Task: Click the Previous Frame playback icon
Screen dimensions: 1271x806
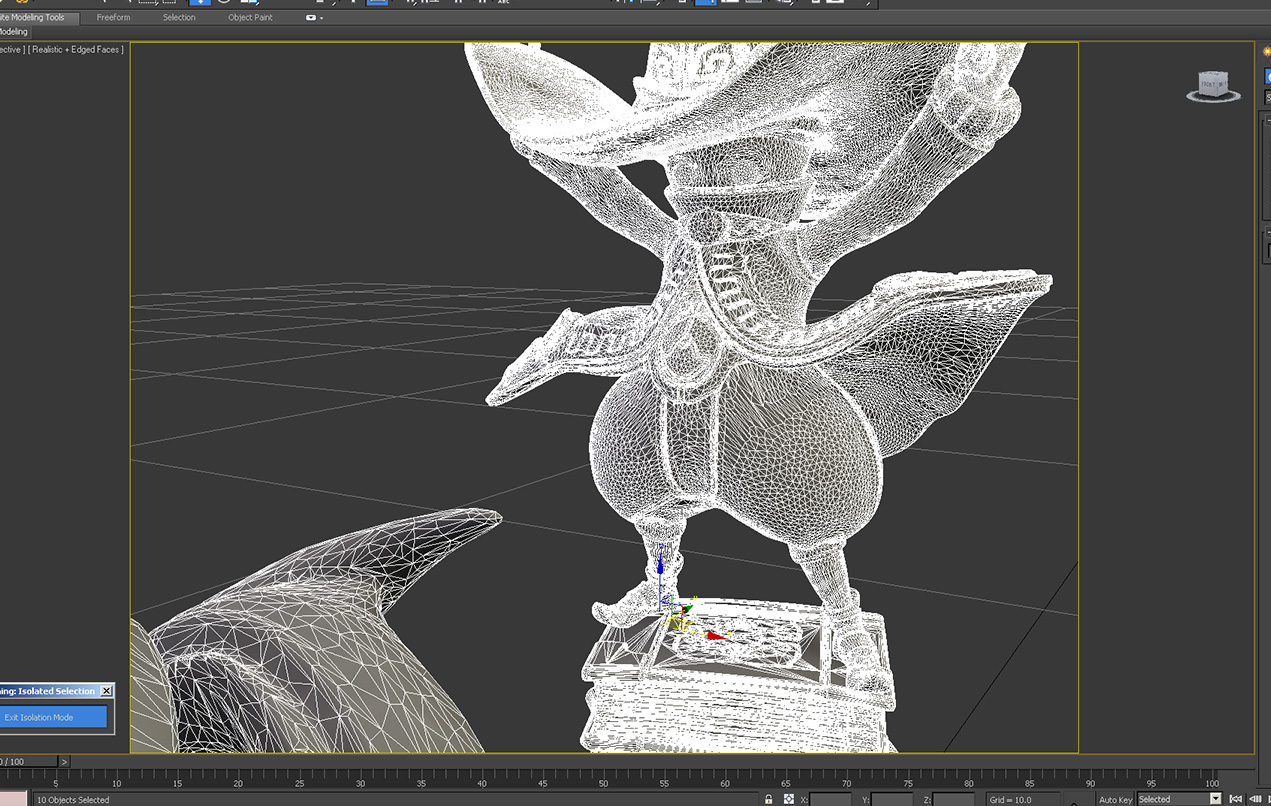Action: pos(1253,799)
